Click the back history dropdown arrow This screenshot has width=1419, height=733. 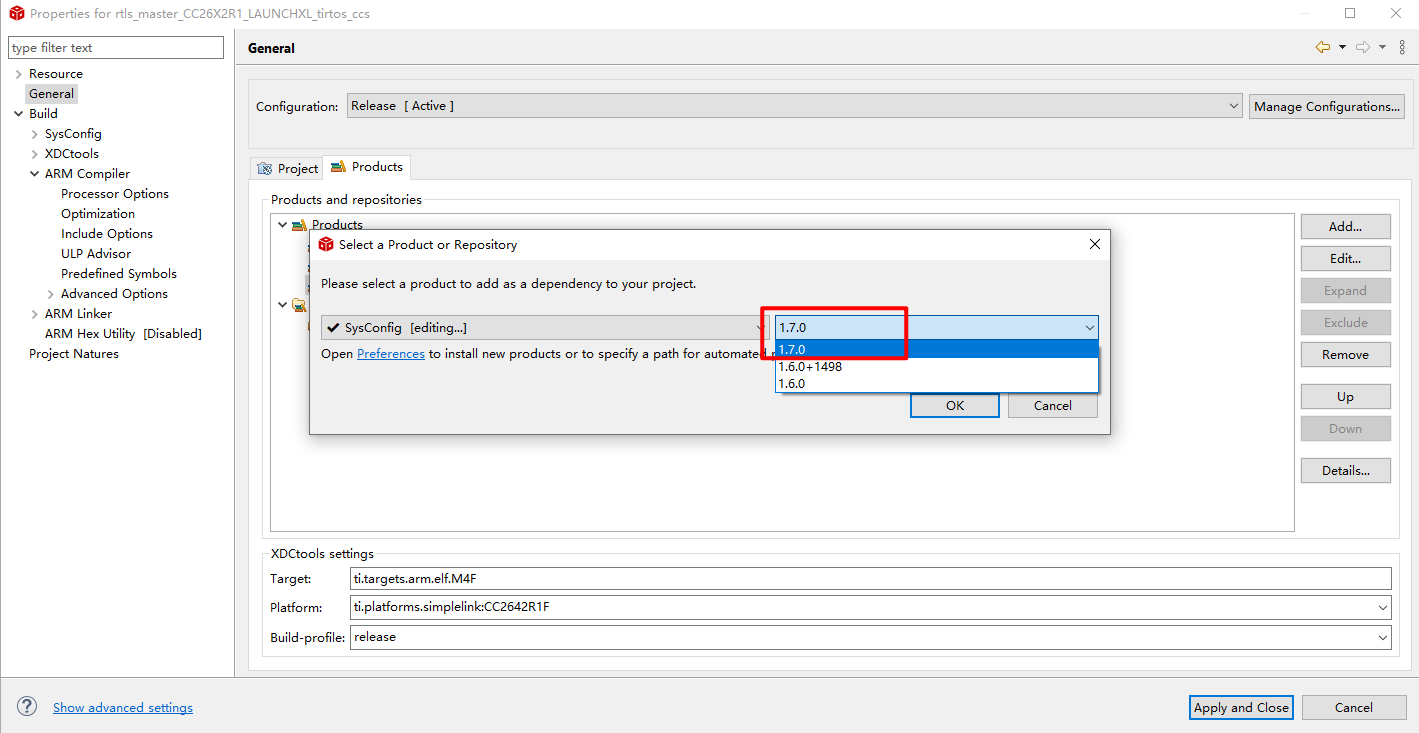pos(1342,47)
